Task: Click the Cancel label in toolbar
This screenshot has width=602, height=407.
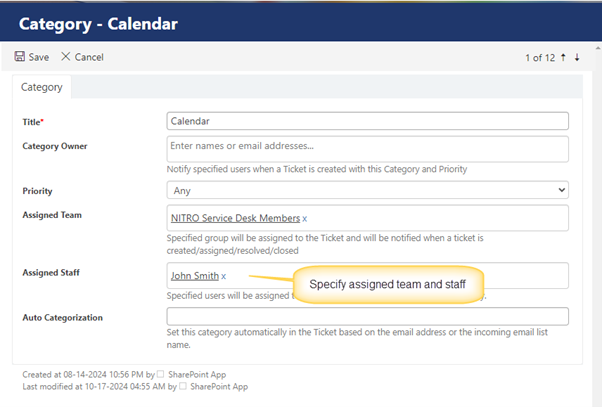Action: tap(89, 57)
